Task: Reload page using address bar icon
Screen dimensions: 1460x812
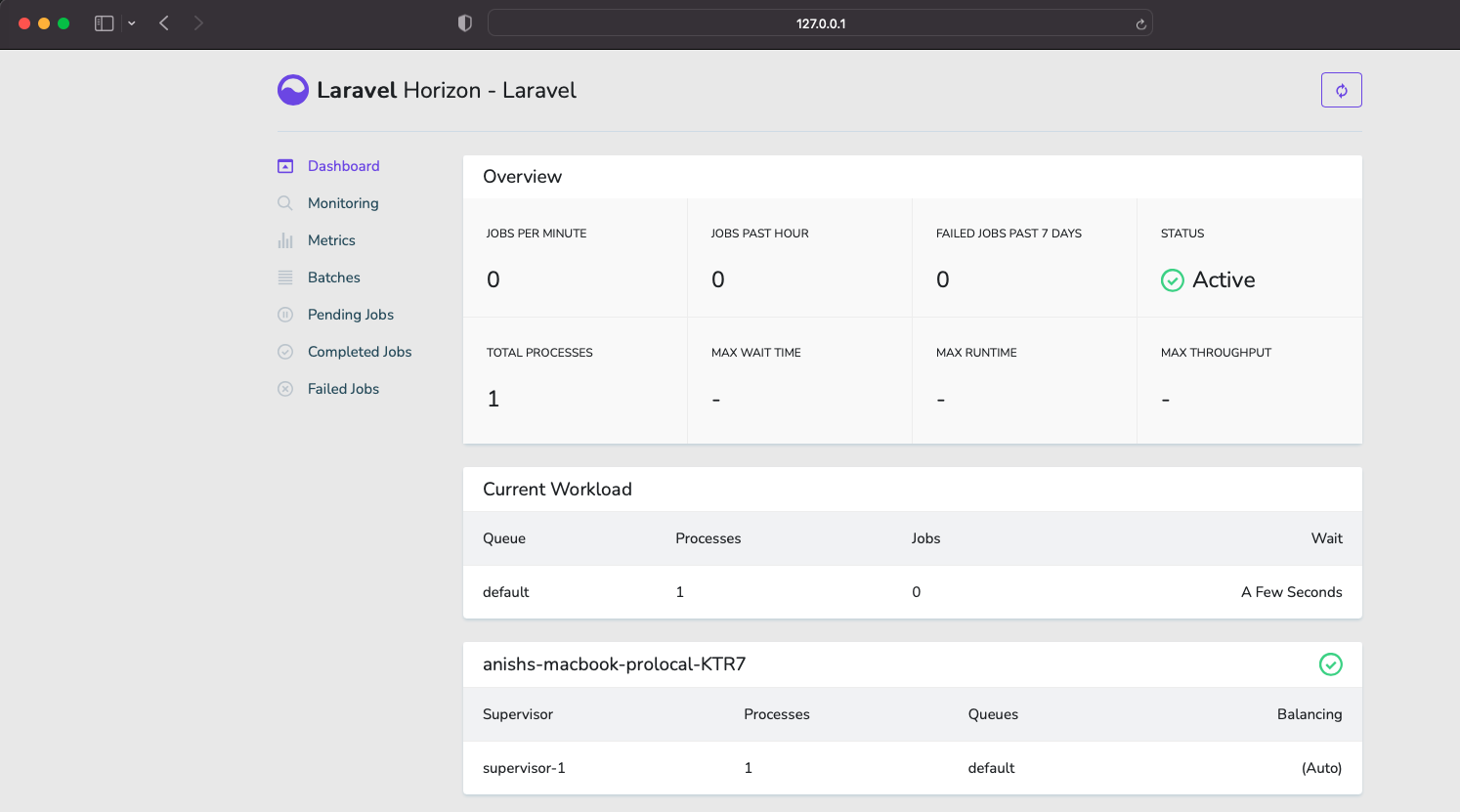Action: pyautogui.click(x=1140, y=24)
